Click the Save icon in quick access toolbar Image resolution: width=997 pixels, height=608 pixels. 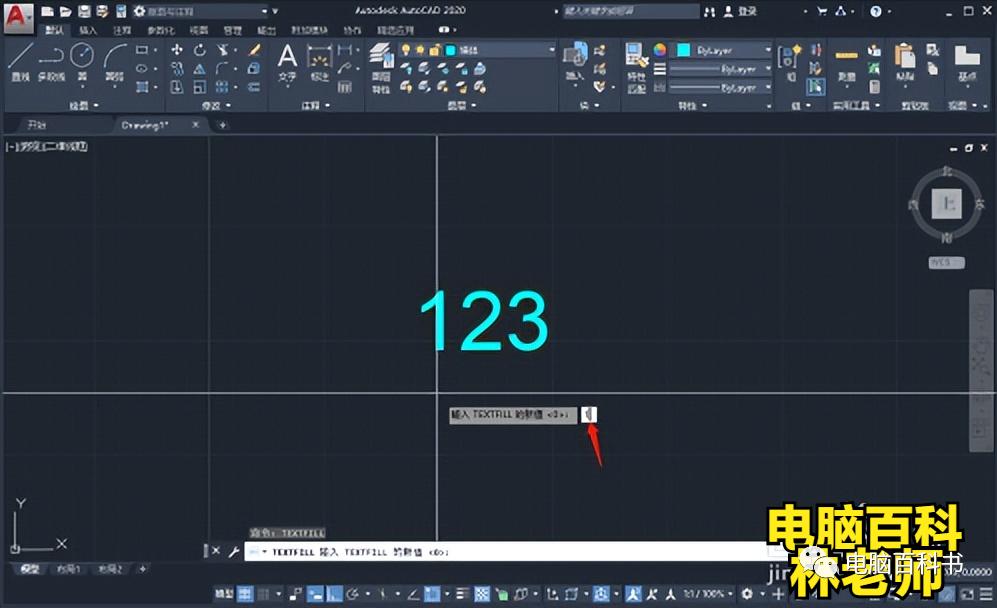tap(84, 11)
